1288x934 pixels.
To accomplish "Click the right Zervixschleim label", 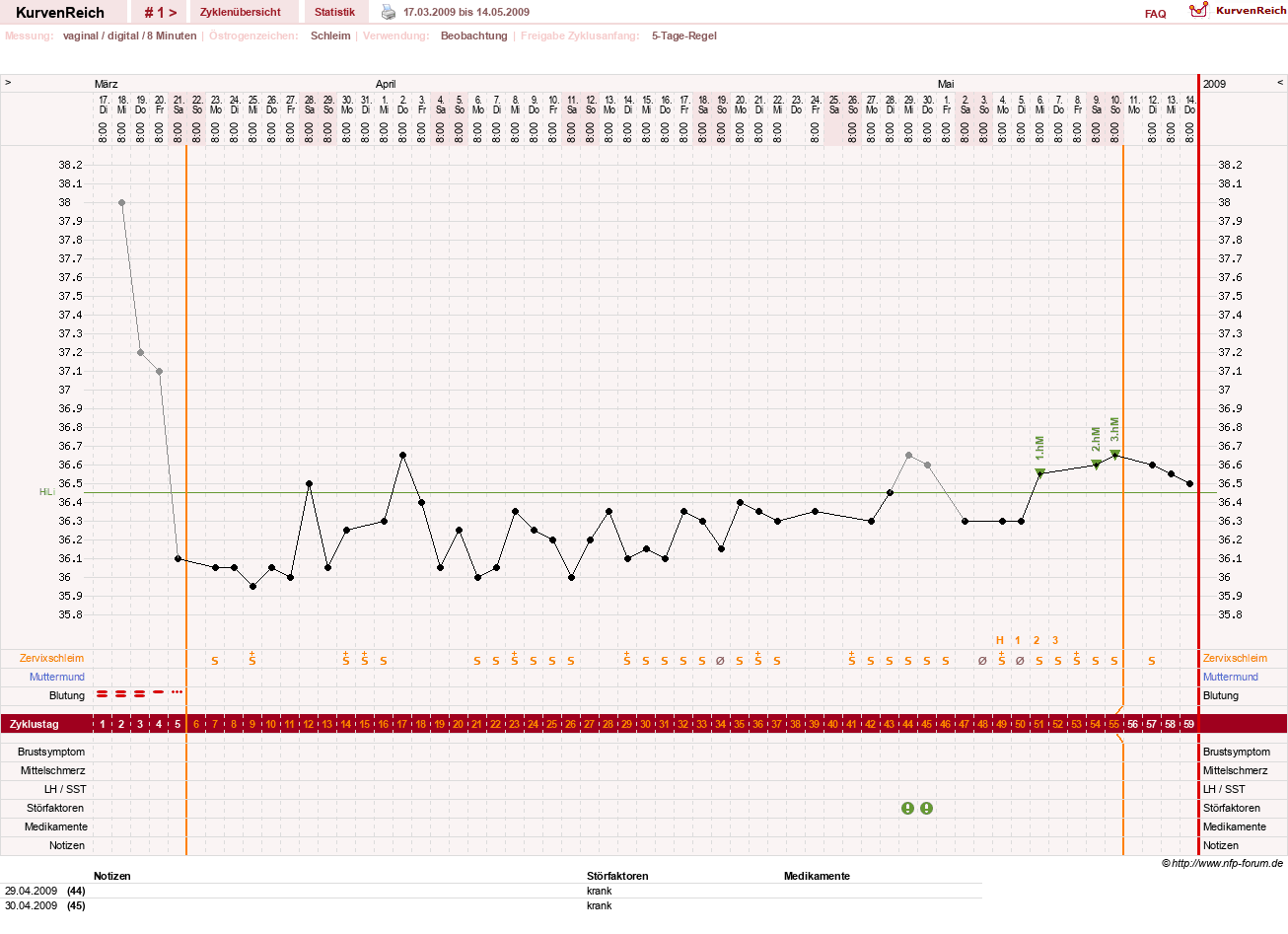I will pyautogui.click(x=1235, y=658).
